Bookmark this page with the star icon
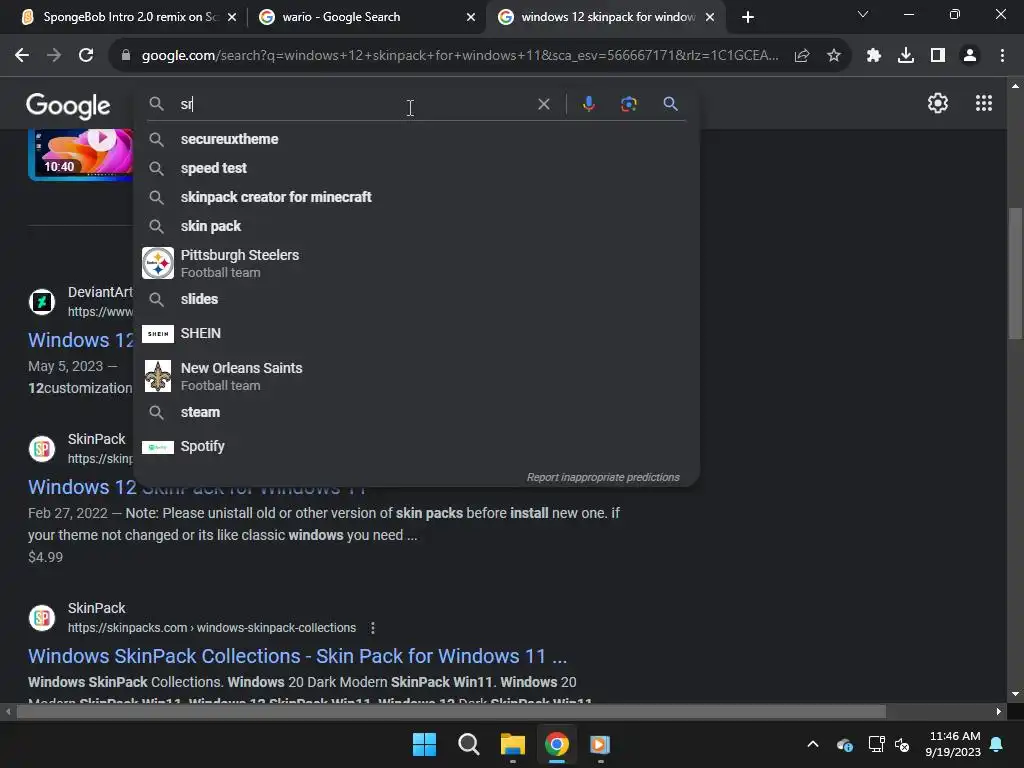Viewport: 1024px width, 768px height. click(x=833, y=56)
